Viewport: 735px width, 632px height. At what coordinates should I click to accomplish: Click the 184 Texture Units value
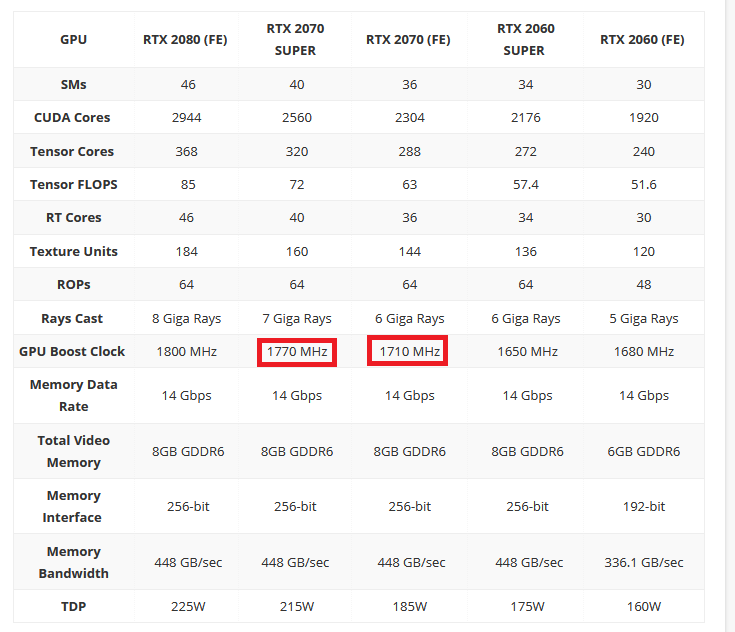click(187, 251)
